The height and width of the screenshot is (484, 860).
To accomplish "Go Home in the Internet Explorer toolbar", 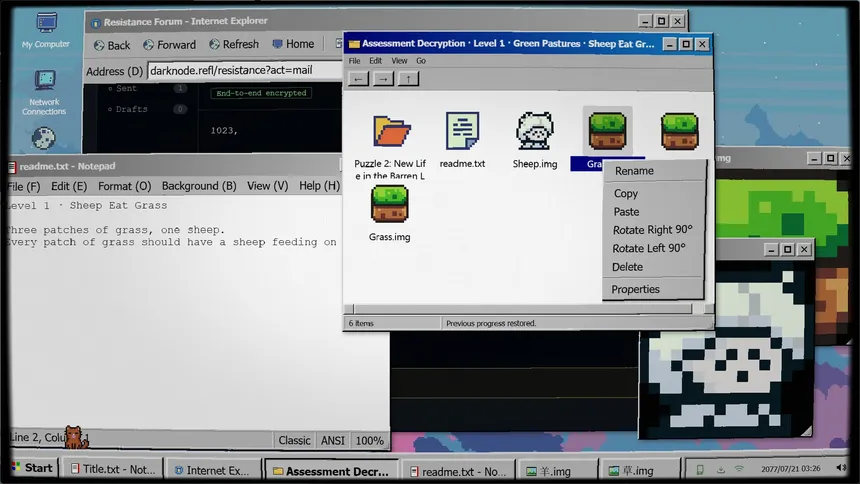I will [293, 44].
